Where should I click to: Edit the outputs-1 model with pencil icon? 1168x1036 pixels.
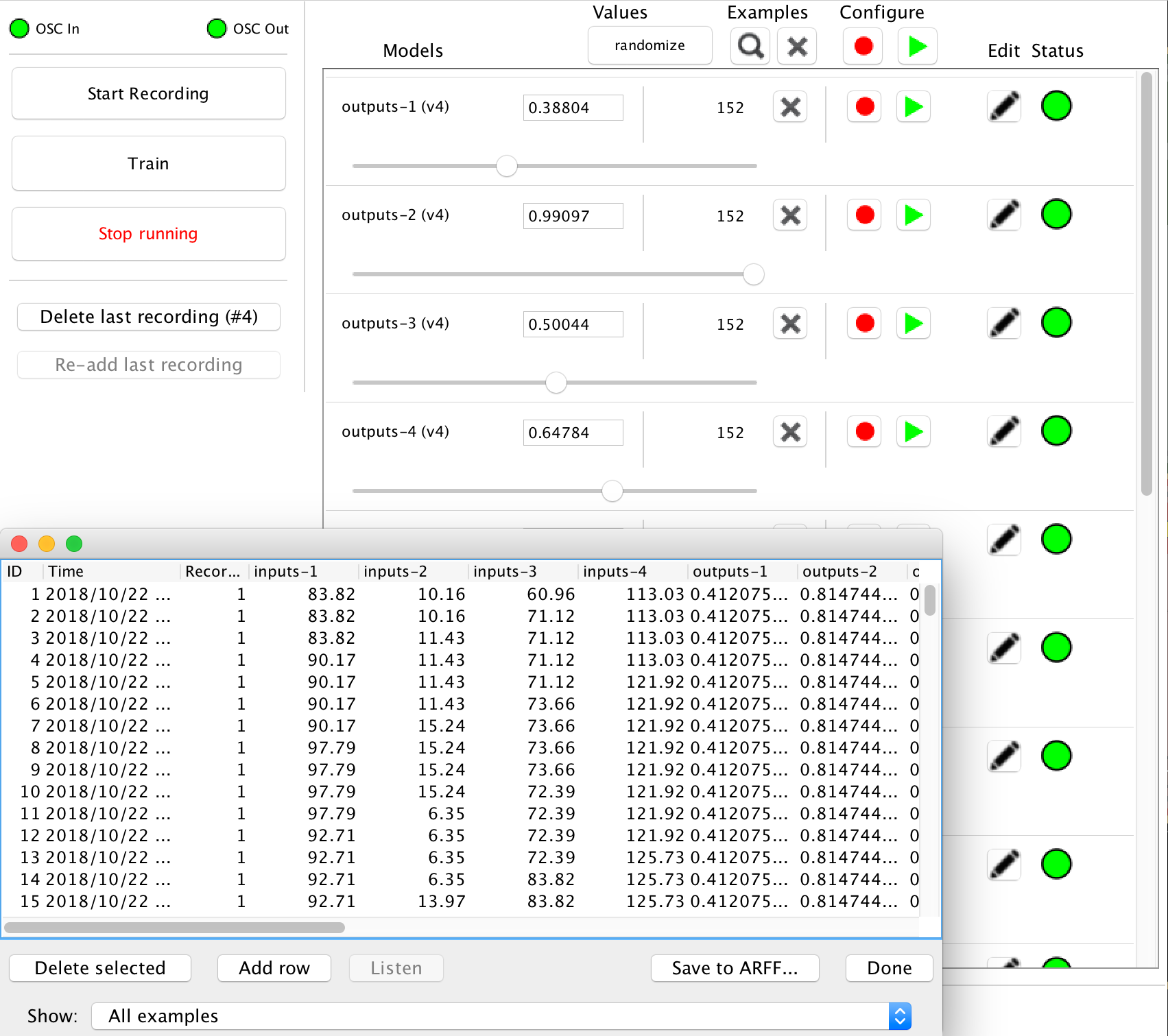click(x=1004, y=107)
